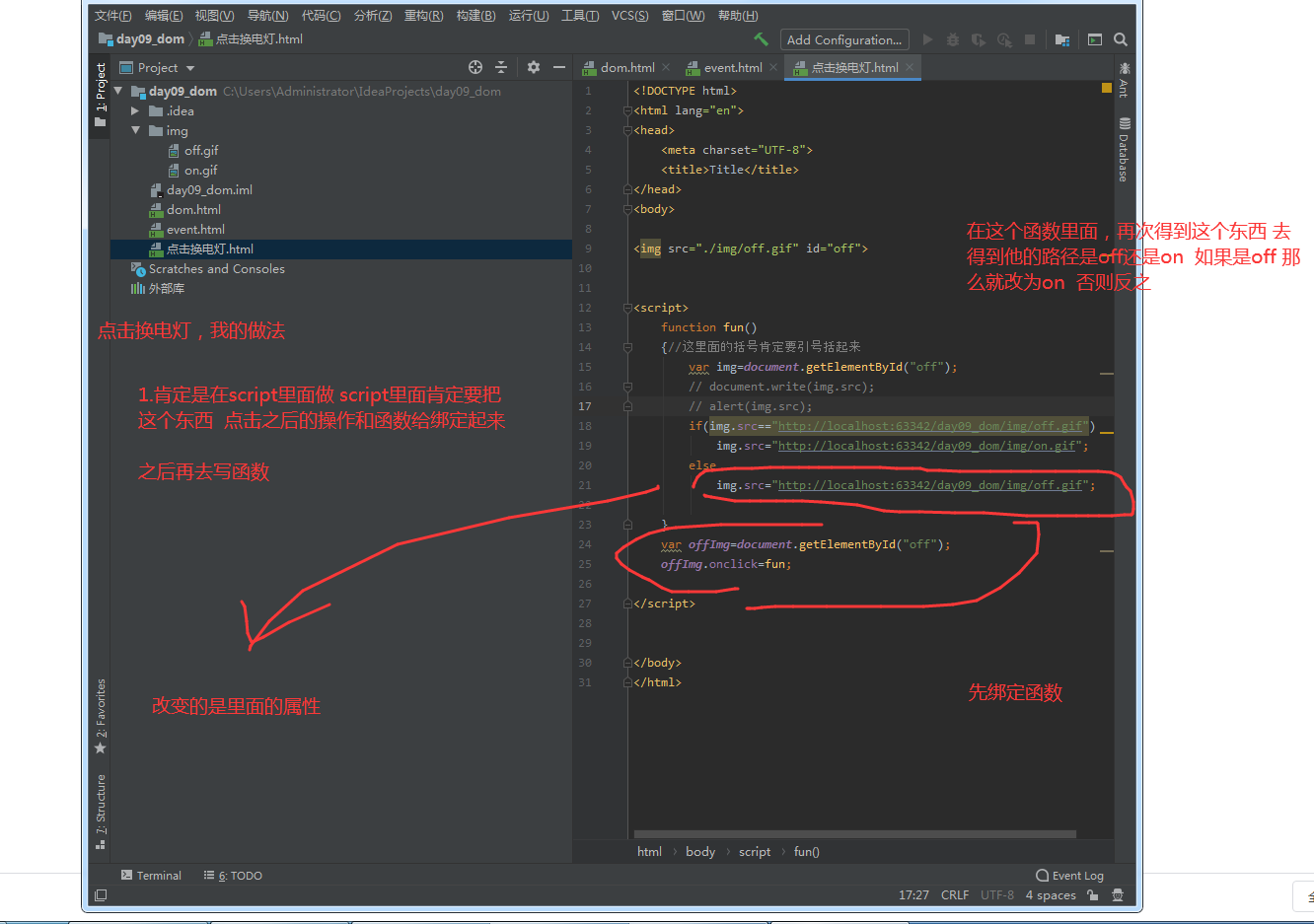Click the code inspection icon in status bar
Image resolution: width=1314 pixels, height=924 pixels.
tap(1118, 895)
